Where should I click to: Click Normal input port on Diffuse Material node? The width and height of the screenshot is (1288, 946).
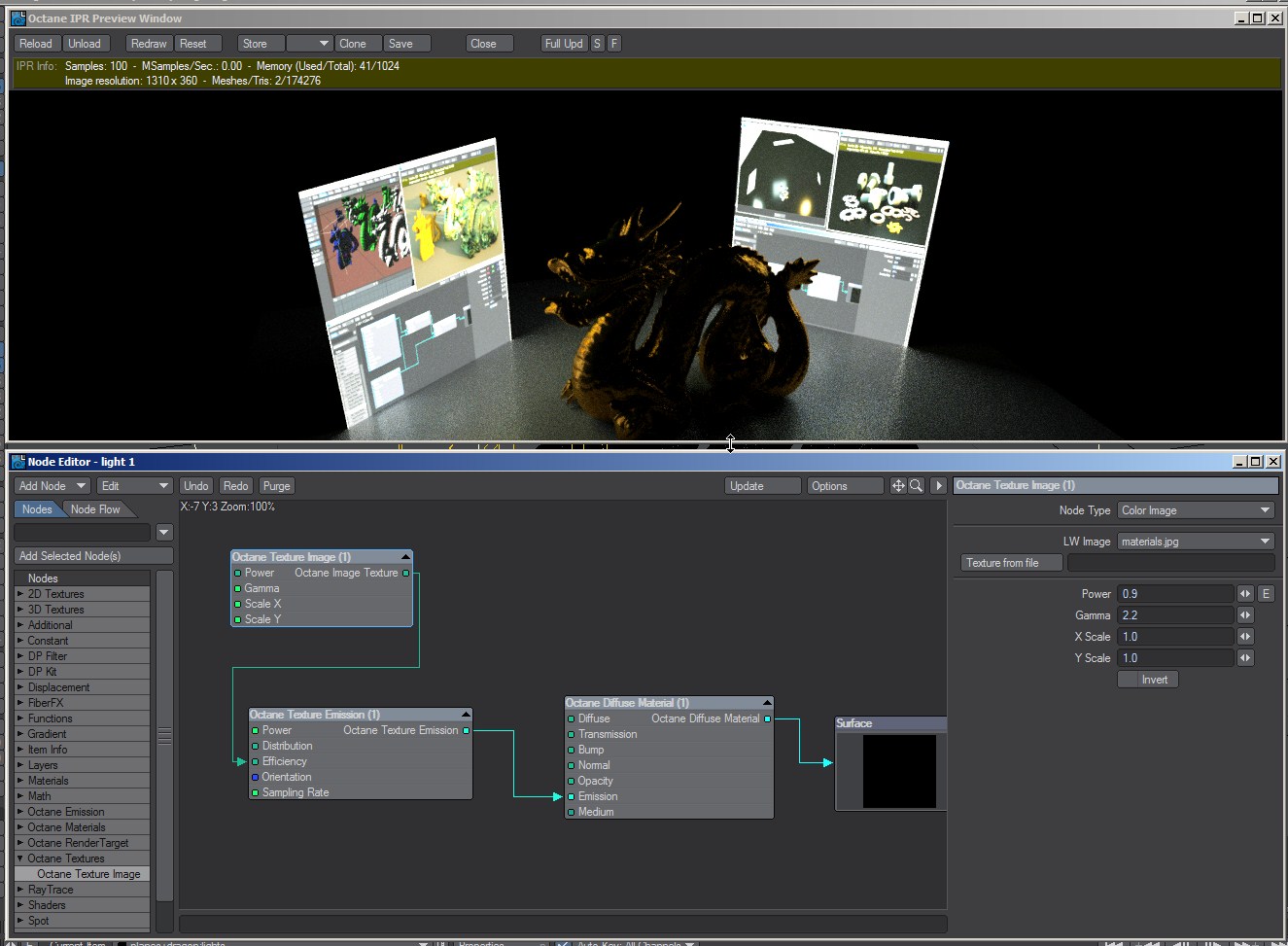[x=571, y=765]
